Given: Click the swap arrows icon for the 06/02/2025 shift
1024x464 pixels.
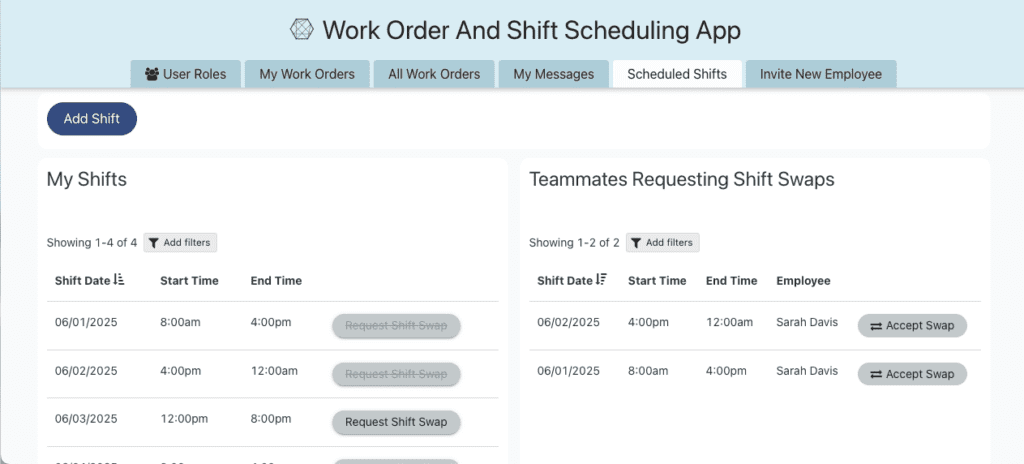Looking at the screenshot, I should [876, 326].
